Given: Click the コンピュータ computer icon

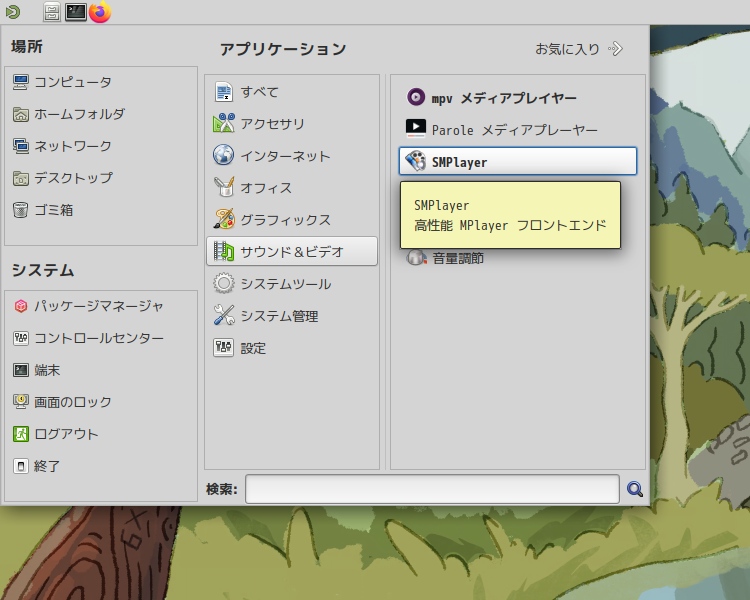Looking at the screenshot, I should 21,82.
